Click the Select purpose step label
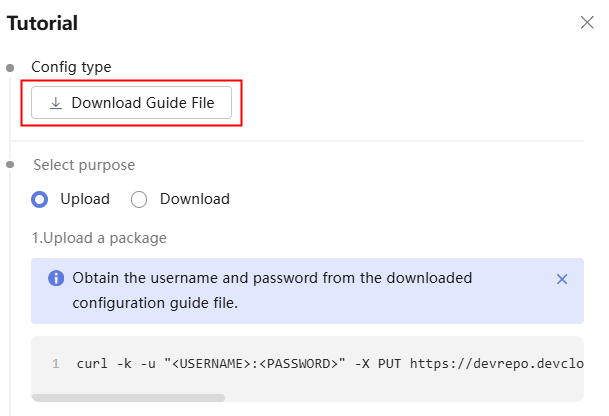The image size is (609, 416). pyautogui.click(x=84, y=165)
